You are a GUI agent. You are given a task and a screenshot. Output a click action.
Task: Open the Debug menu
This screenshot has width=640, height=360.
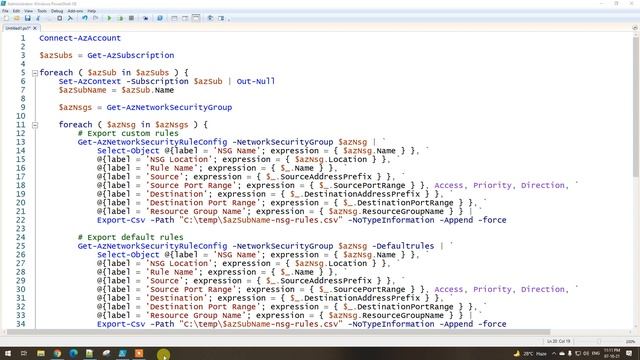click(x=57, y=11)
